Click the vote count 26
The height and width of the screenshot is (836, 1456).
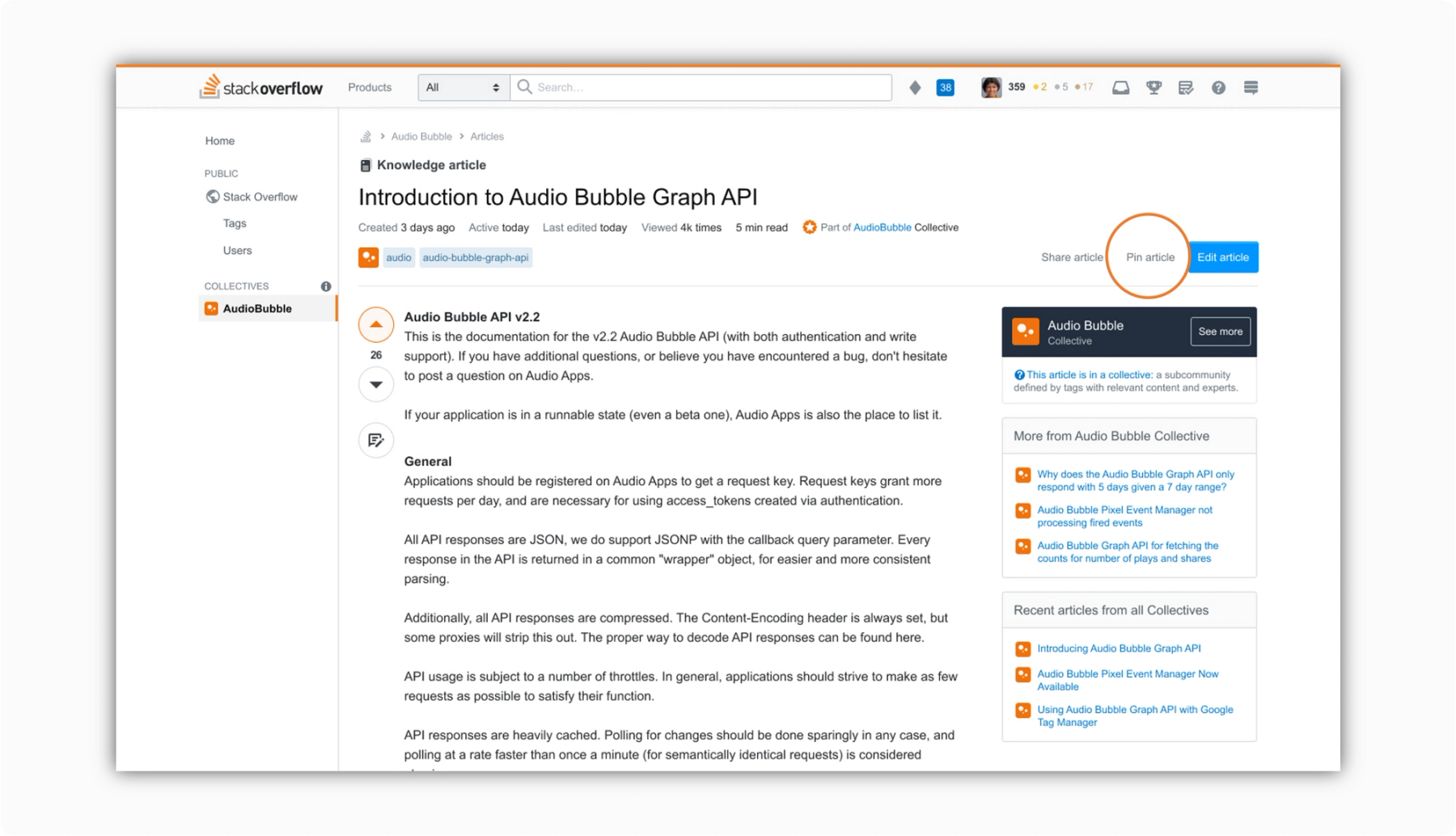[x=376, y=355]
